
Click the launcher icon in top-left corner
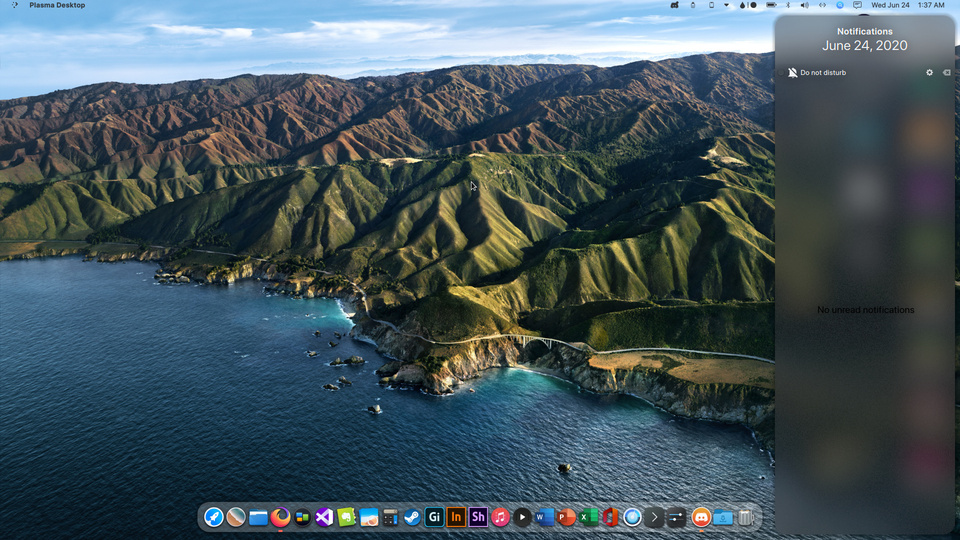(14, 5)
